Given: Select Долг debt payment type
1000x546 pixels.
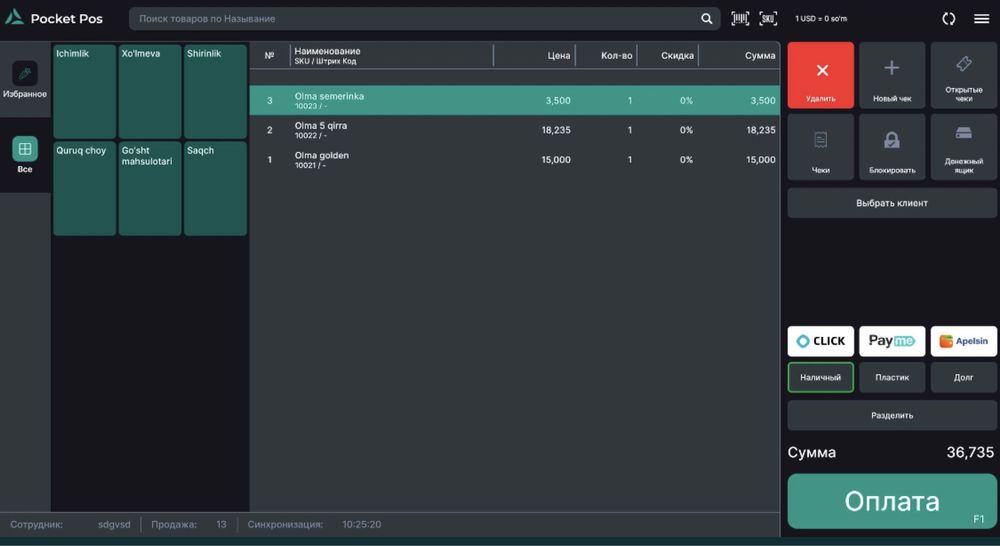Looking at the screenshot, I should click(964, 378).
